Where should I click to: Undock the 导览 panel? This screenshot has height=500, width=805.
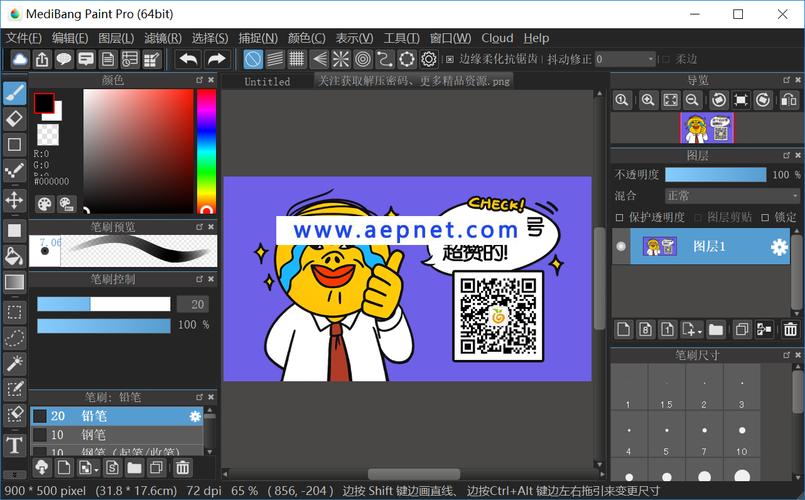(787, 80)
